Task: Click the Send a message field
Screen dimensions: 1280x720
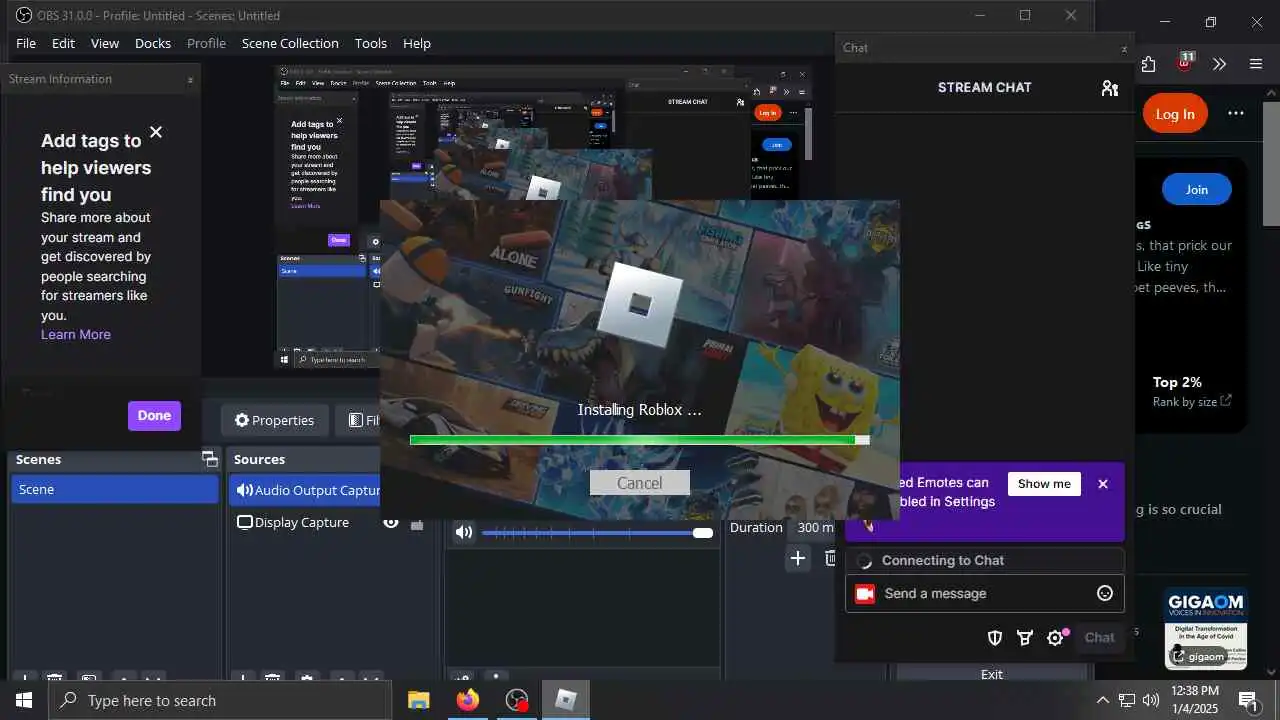Action: [x=985, y=594]
